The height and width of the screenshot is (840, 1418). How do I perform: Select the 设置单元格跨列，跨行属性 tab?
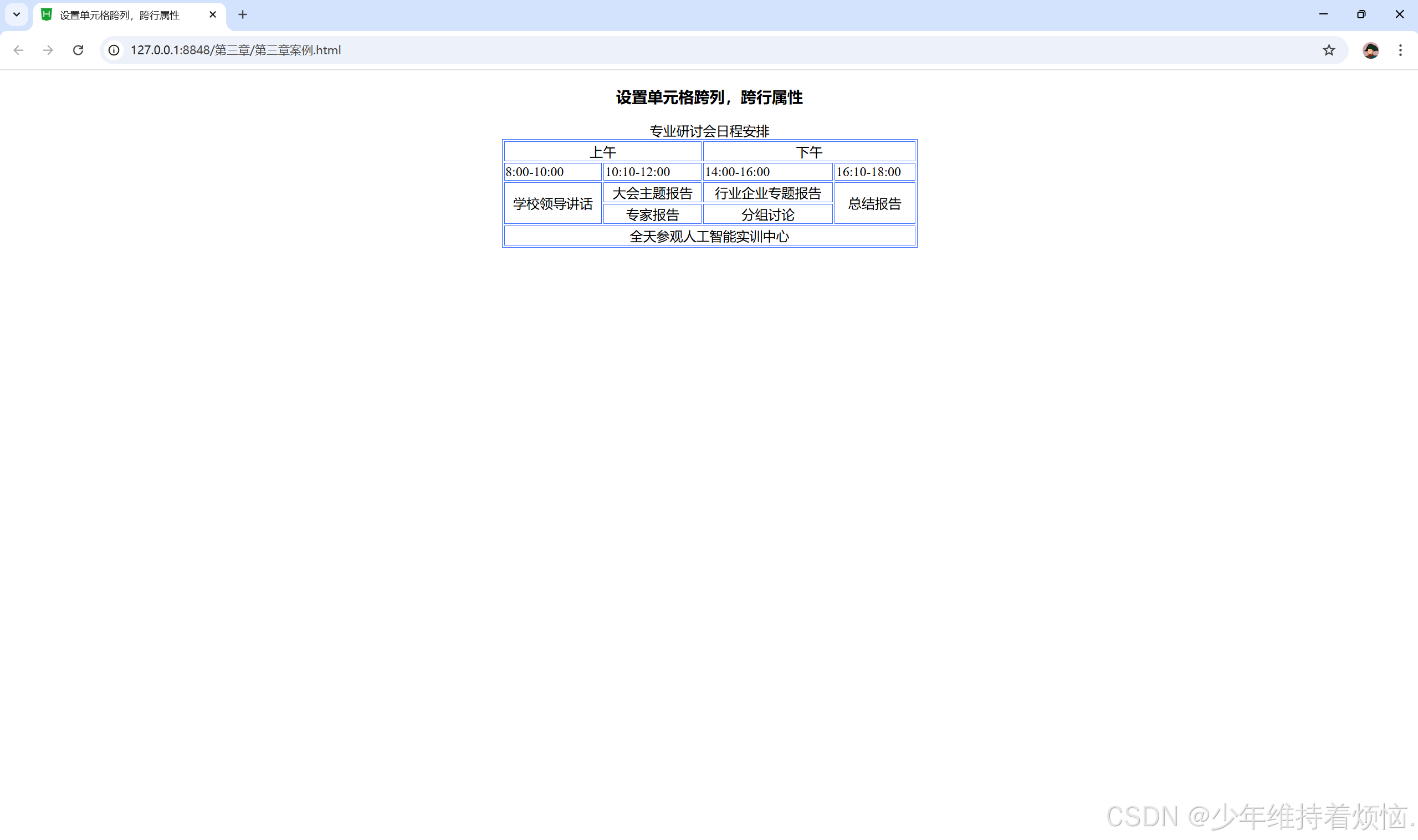pos(120,16)
